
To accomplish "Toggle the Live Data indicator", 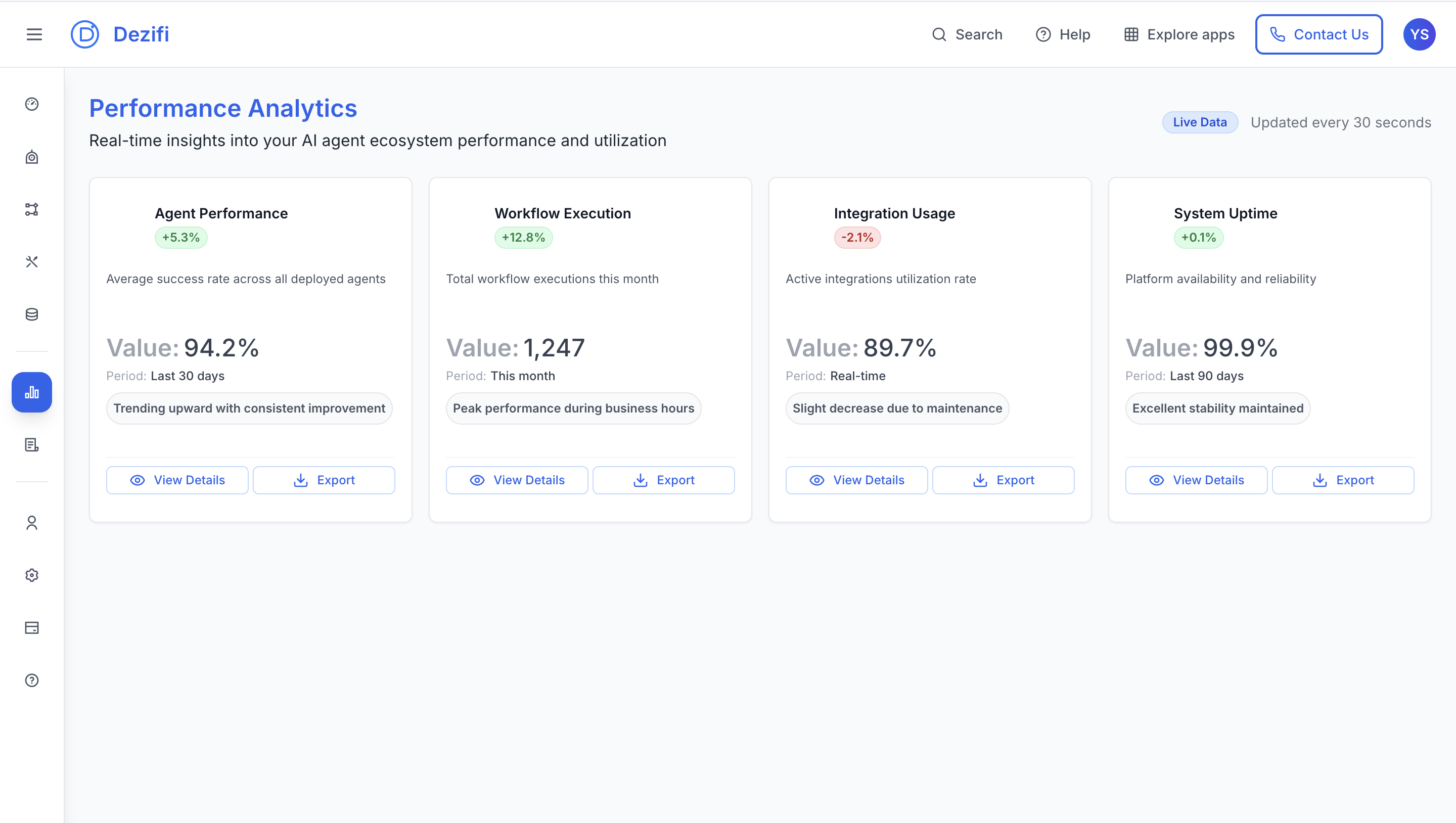I will pos(1200,122).
